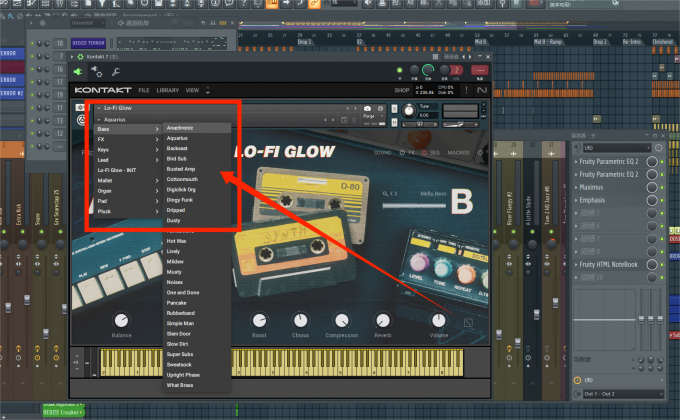Click the instrument info icon beside camera

point(380,108)
